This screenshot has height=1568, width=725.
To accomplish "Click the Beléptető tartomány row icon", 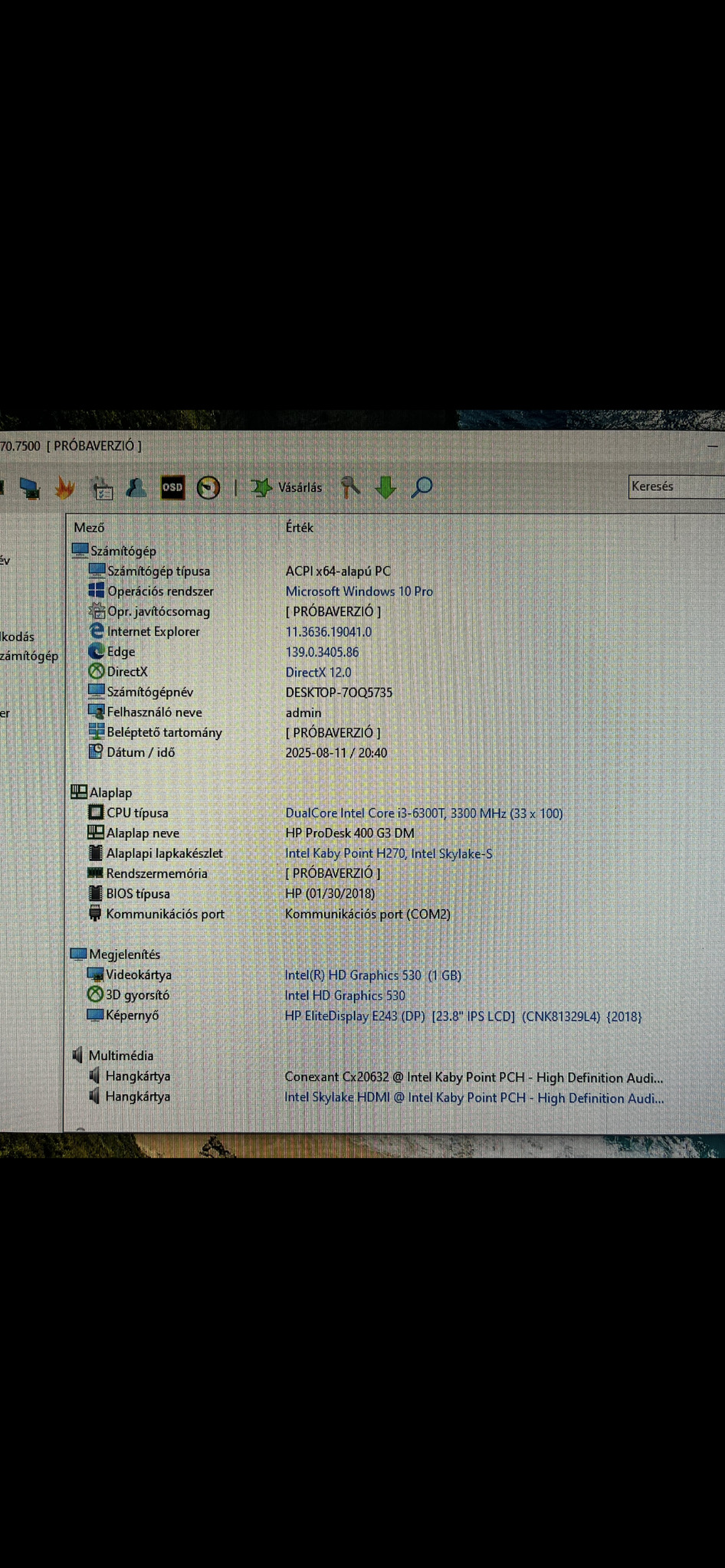I will pyautogui.click(x=96, y=732).
